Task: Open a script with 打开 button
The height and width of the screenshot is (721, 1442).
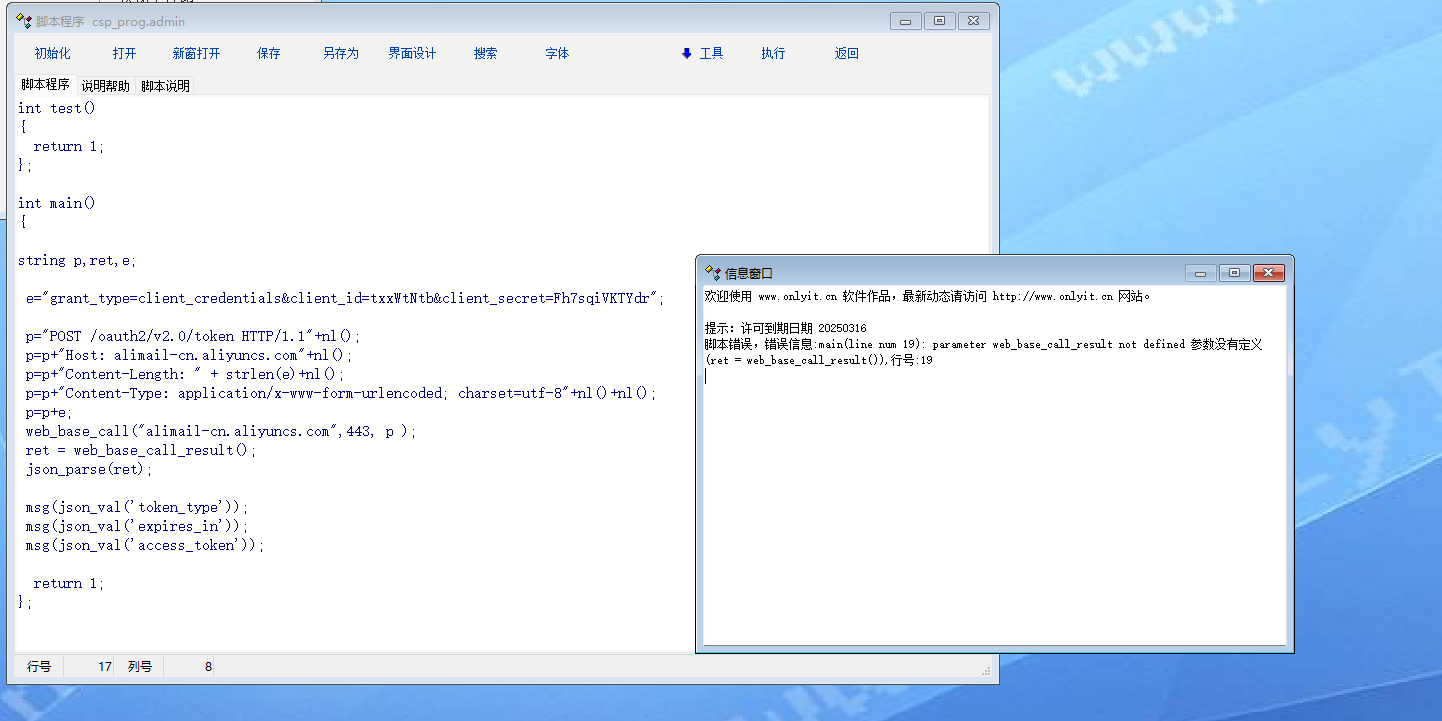Action: pos(124,54)
